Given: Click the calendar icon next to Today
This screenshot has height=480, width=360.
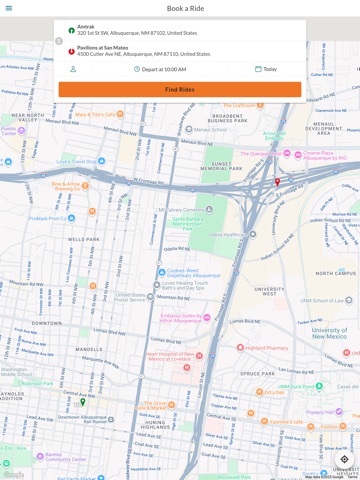Looking at the screenshot, I should click(258, 69).
